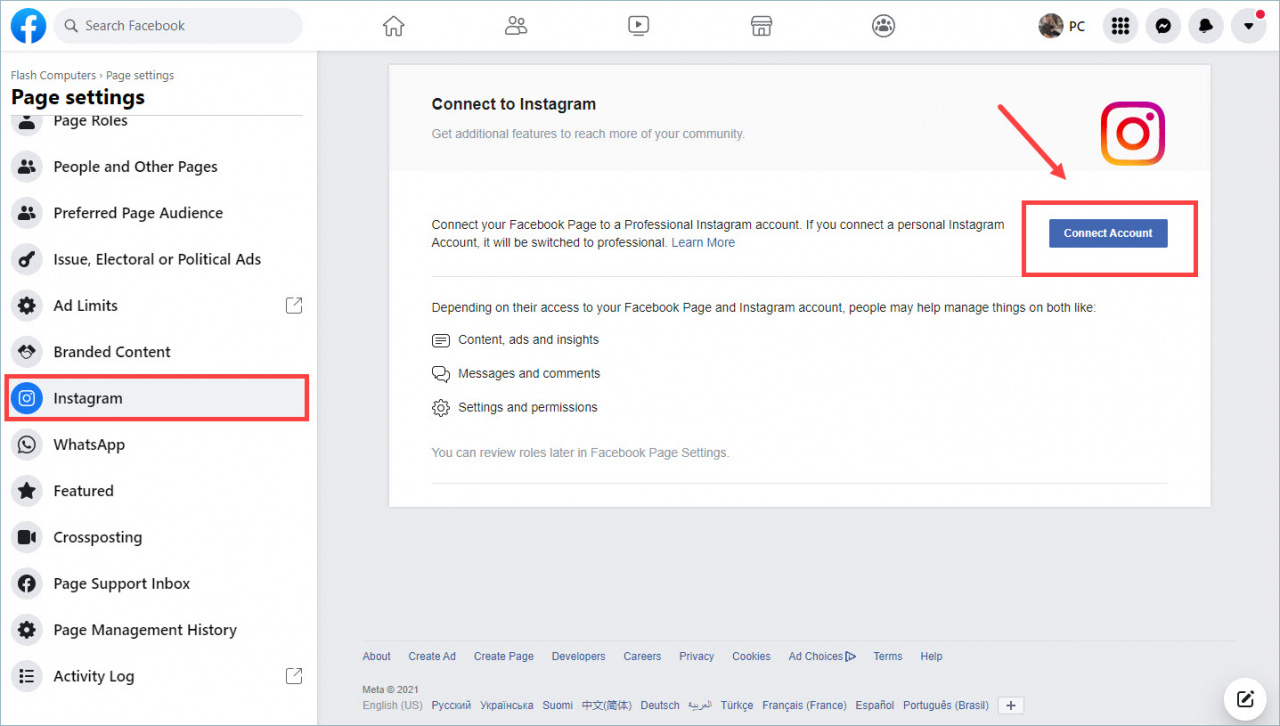Open the Friends icon in top bar
Screen dimensions: 1280x726
(x=516, y=26)
